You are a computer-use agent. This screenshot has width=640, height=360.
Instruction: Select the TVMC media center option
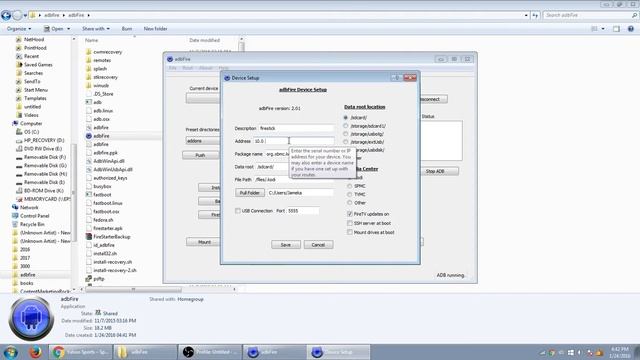click(x=349, y=194)
